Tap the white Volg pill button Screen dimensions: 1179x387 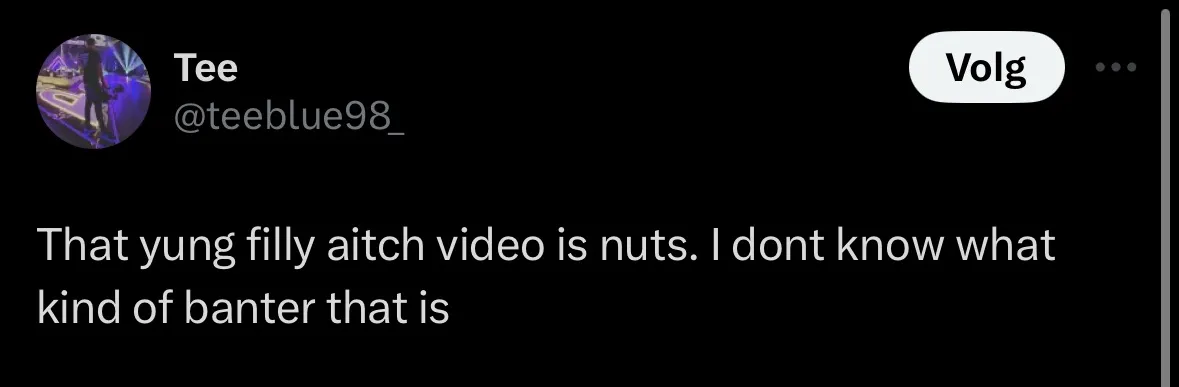click(987, 67)
